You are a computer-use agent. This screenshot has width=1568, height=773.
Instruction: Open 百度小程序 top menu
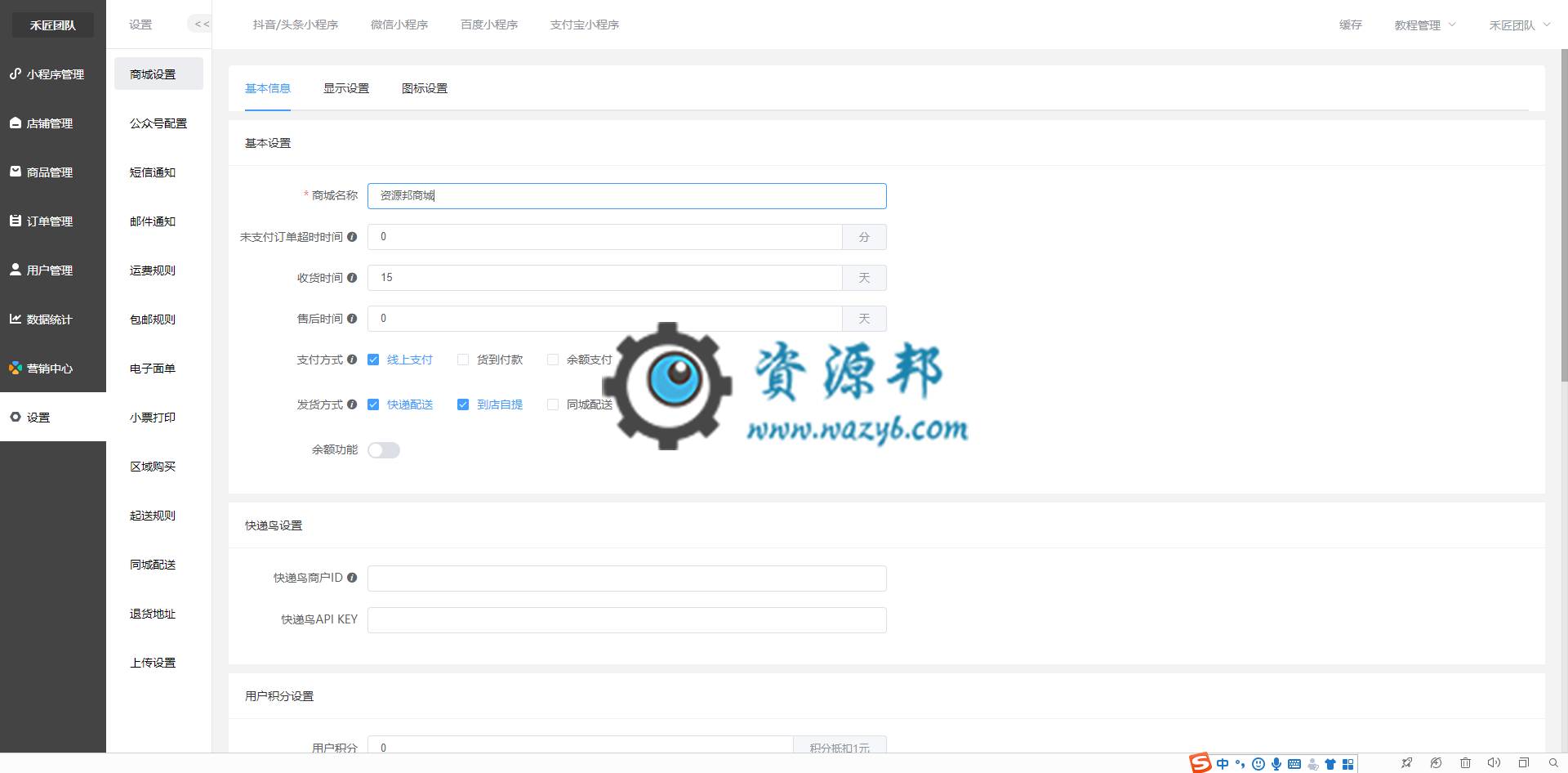(x=489, y=25)
